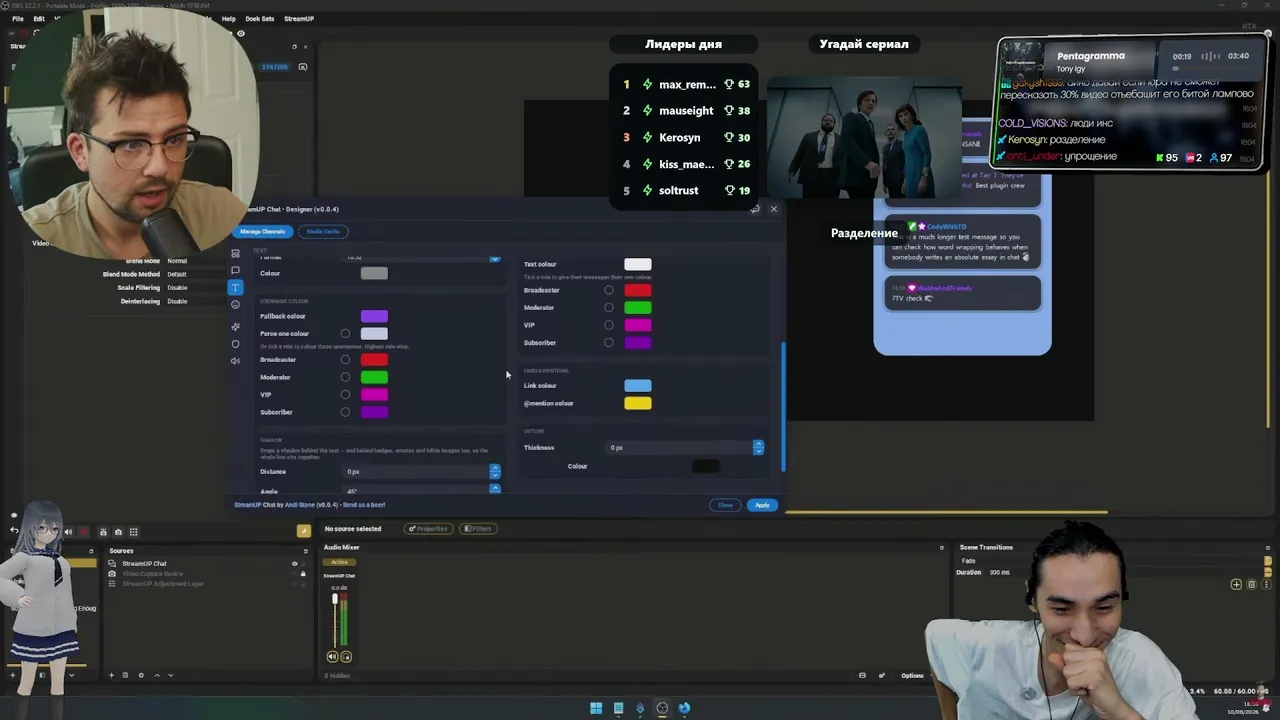Toggle visibility of StreamUP Chat source
Viewport: 1280px width, 720px height.
coord(294,564)
